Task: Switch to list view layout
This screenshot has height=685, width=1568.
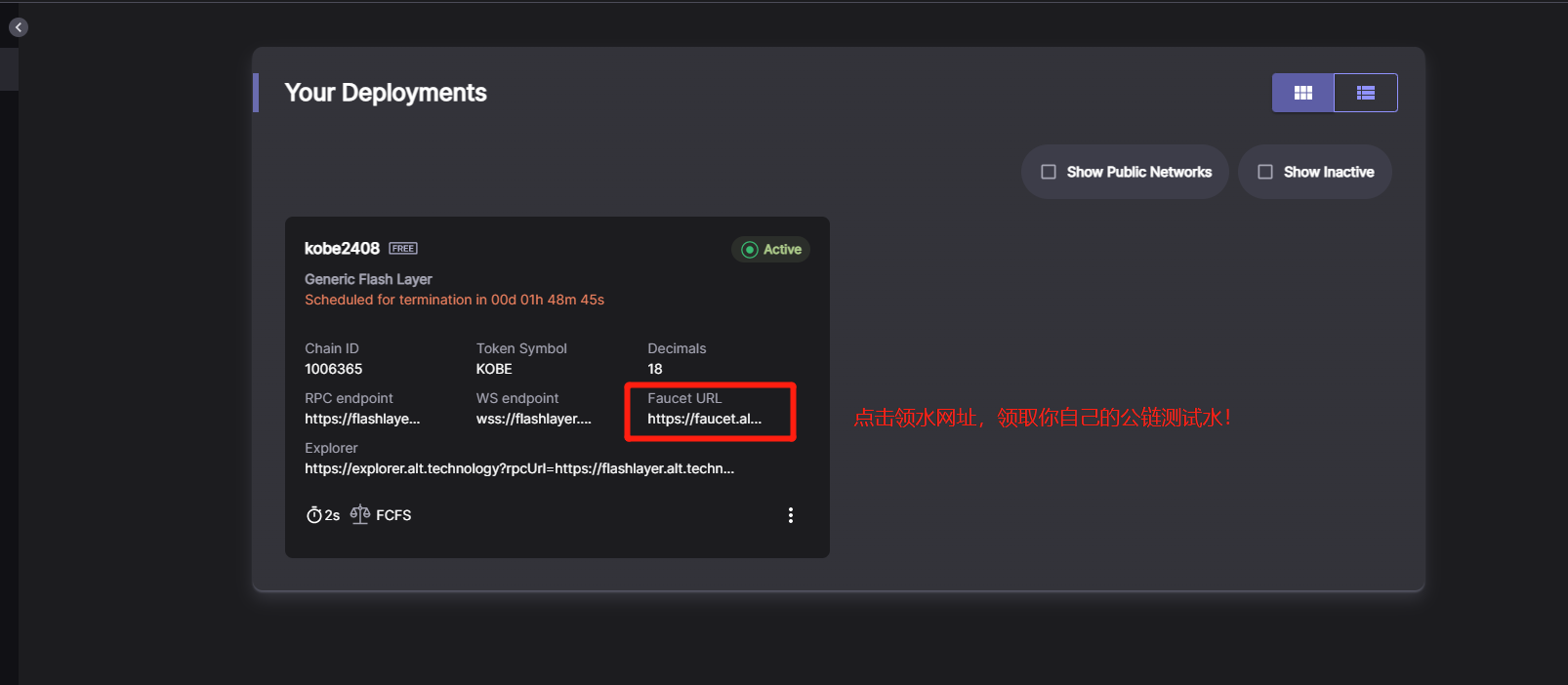Action: (x=1365, y=93)
